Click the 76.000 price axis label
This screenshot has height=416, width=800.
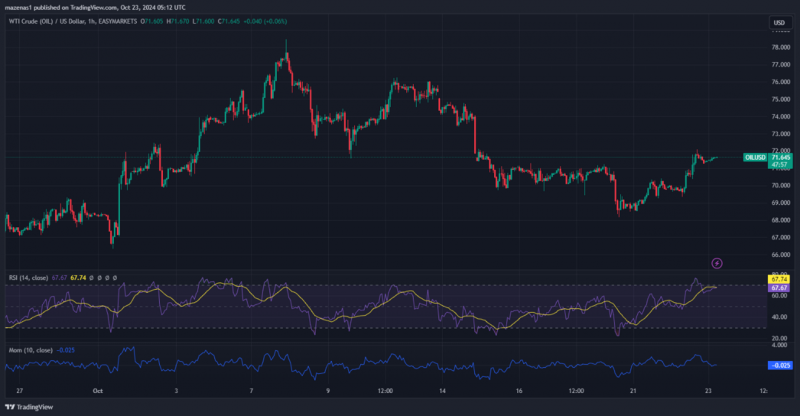coord(781,82)
